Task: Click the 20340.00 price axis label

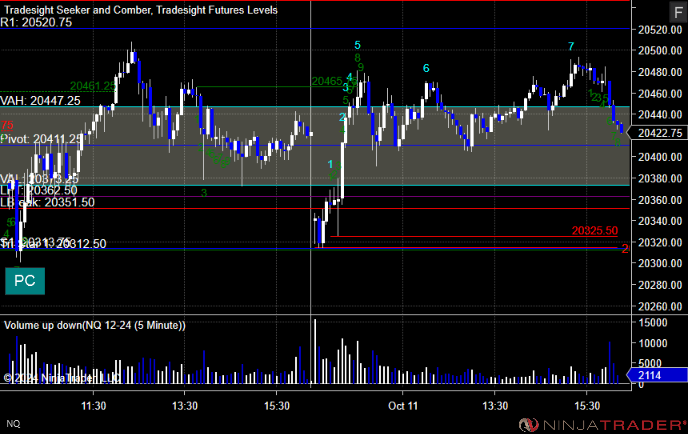Action: 660,221
